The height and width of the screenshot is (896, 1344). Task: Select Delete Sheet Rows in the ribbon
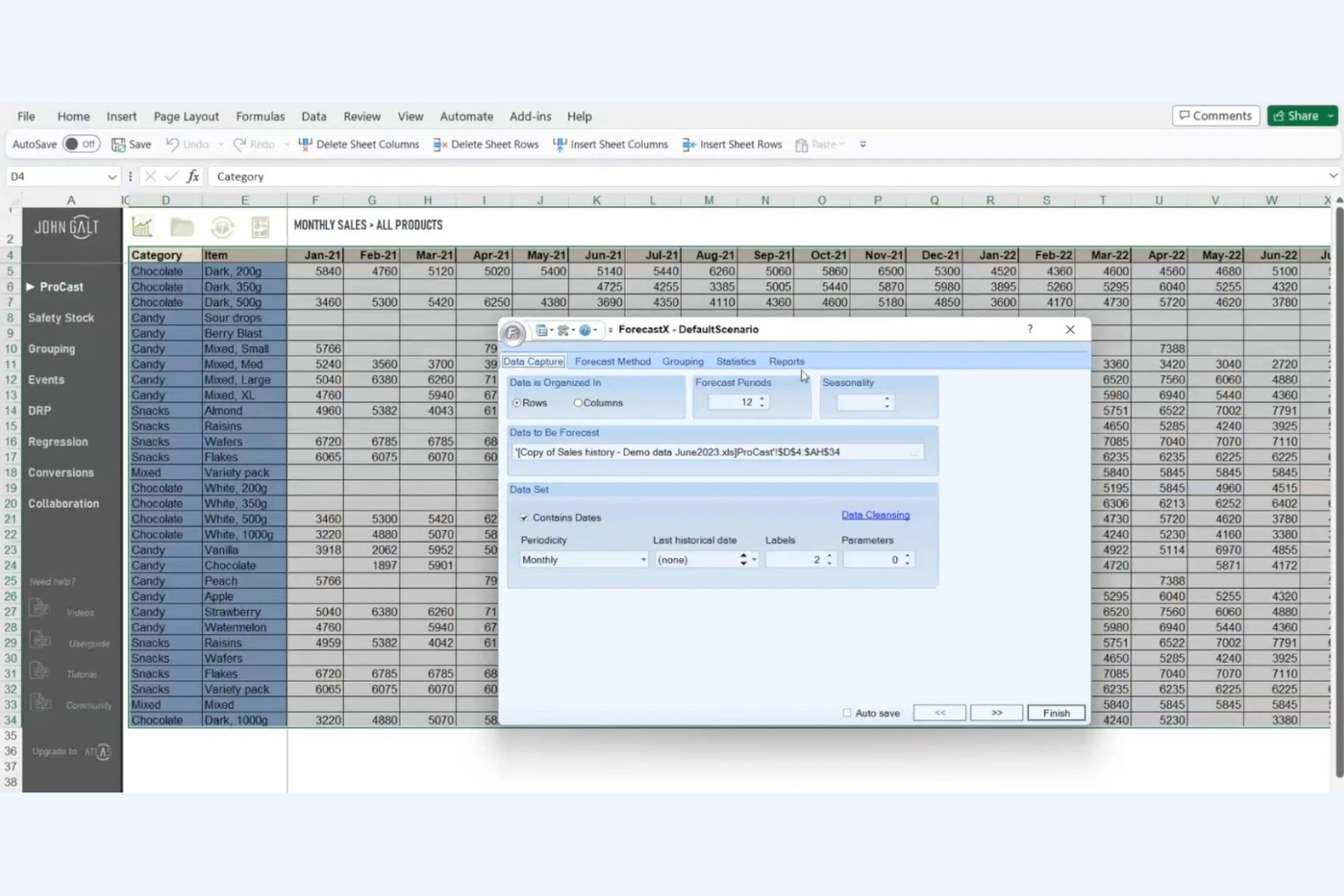point(485,144)
